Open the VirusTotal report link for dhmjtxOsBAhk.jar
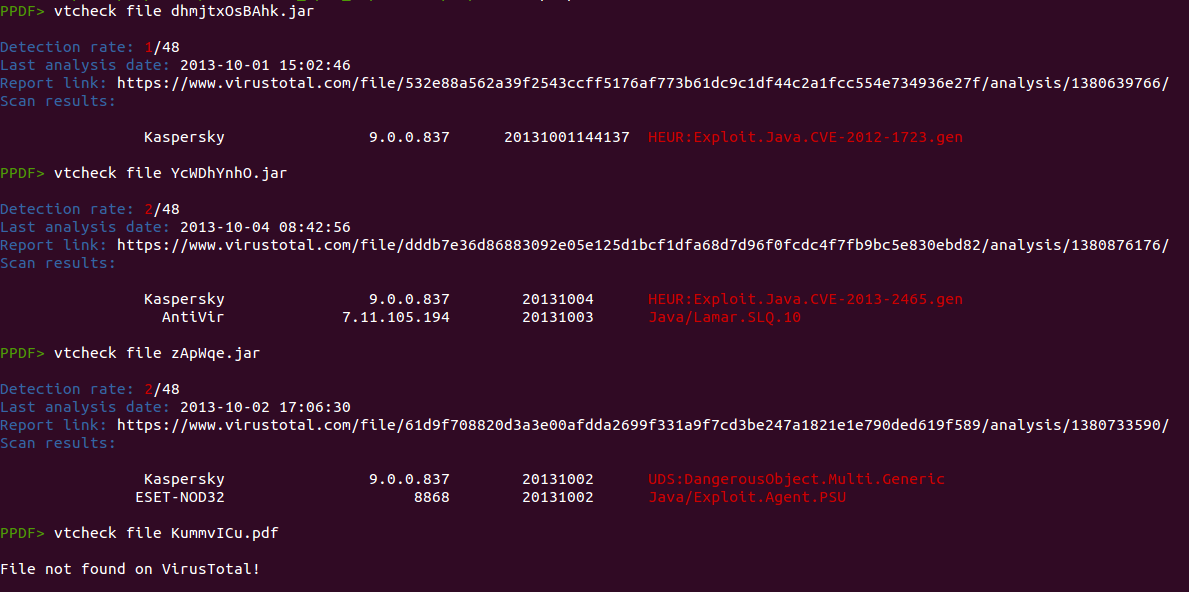This screenshot has width=1189, height=592. point(642,83)
